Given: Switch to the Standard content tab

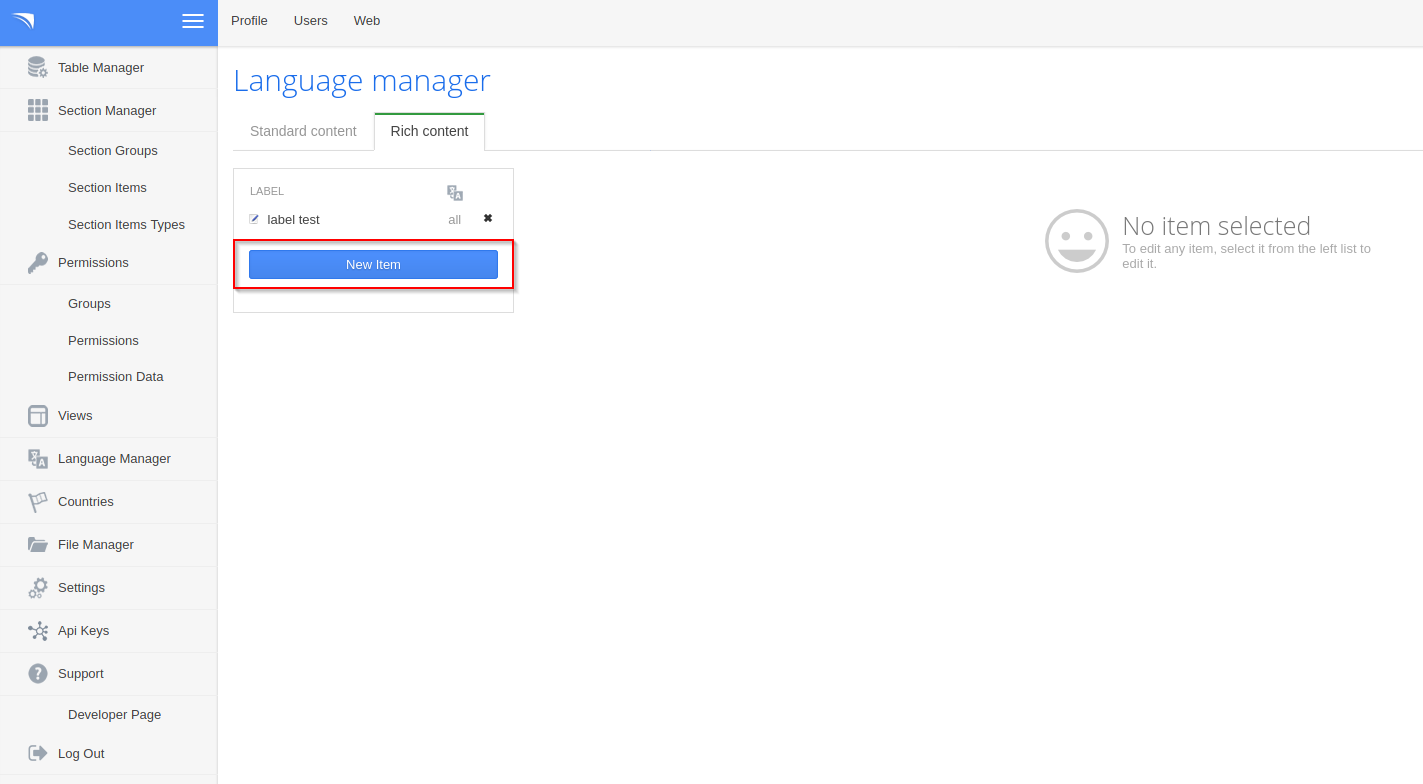Looking at the screenshot, I should pos(302,131).
